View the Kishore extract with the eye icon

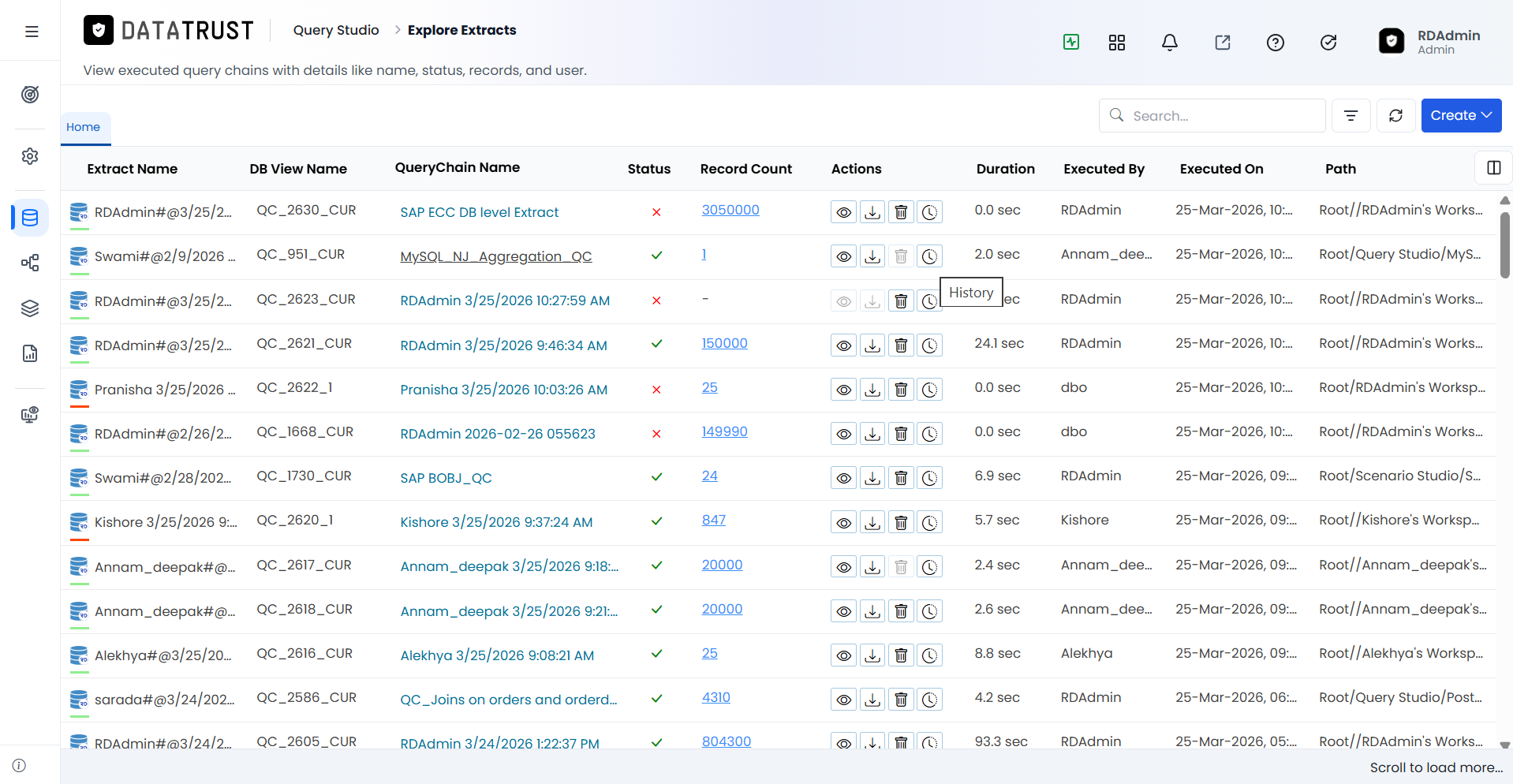(x=843, y=522)
